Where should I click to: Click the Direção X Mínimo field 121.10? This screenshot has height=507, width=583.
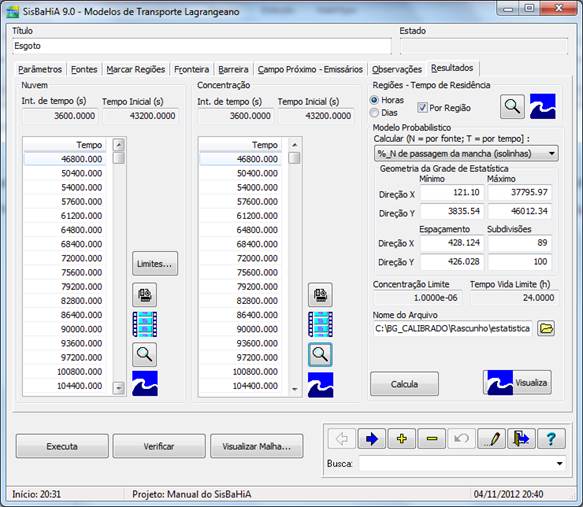(452, 193)
